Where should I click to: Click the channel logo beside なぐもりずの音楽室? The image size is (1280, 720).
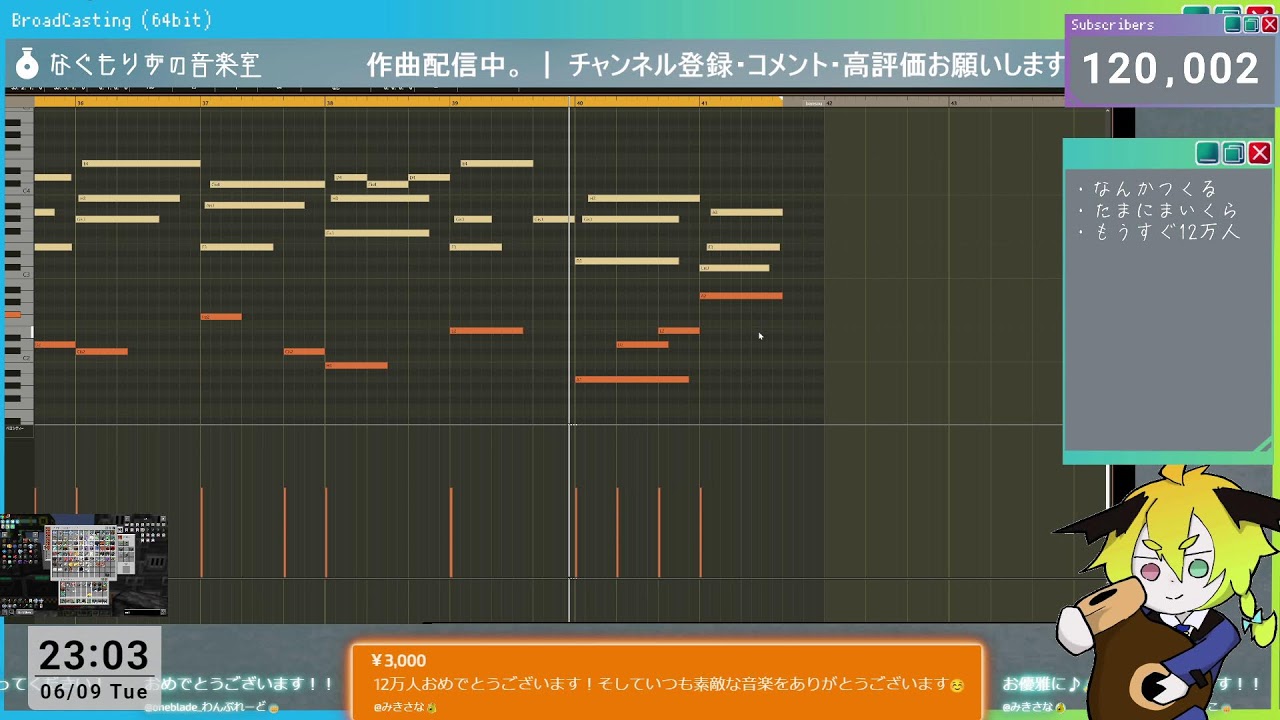[27, 65]
